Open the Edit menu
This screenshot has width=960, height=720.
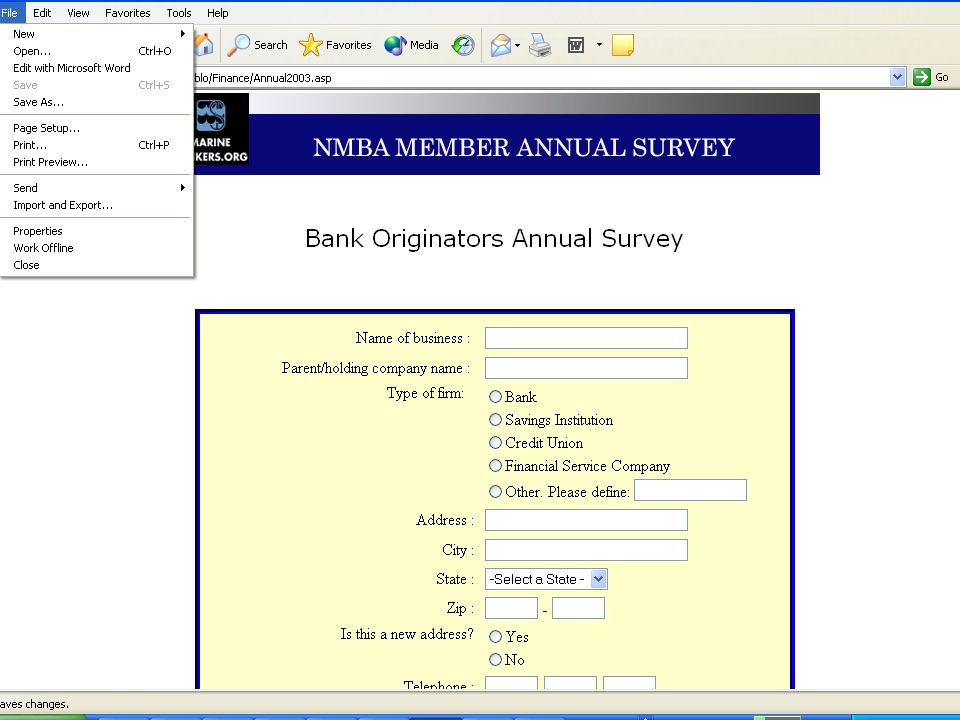tap(42, 13)
